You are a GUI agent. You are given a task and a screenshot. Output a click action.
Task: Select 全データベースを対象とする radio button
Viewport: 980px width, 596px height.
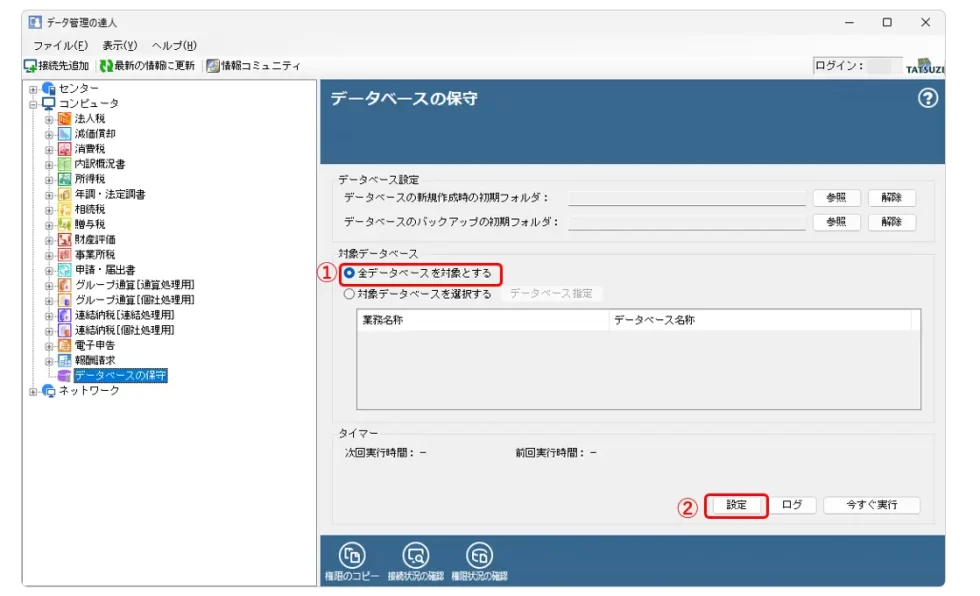point(349,273)
